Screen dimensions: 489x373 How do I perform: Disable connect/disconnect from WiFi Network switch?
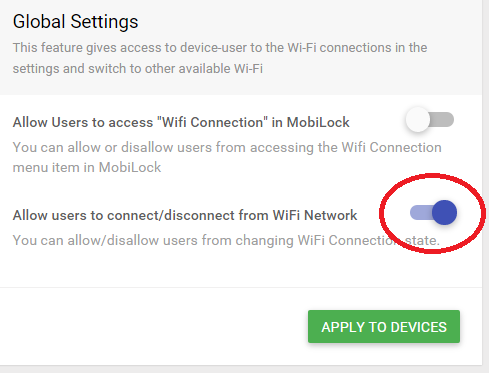point(433,212)
